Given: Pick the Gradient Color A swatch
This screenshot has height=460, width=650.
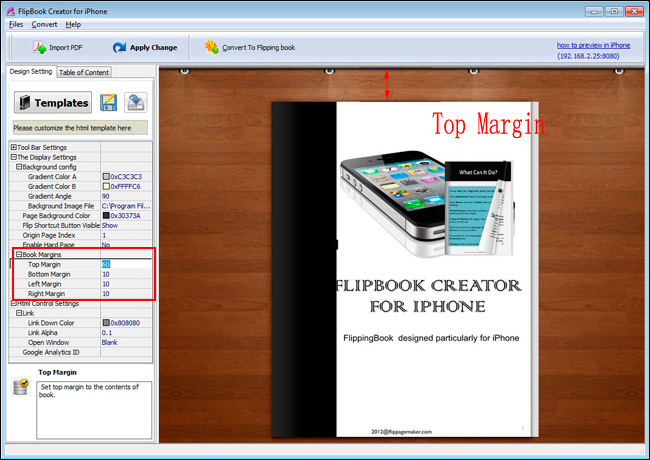Looking at the screenshot, I should point(106,177).
